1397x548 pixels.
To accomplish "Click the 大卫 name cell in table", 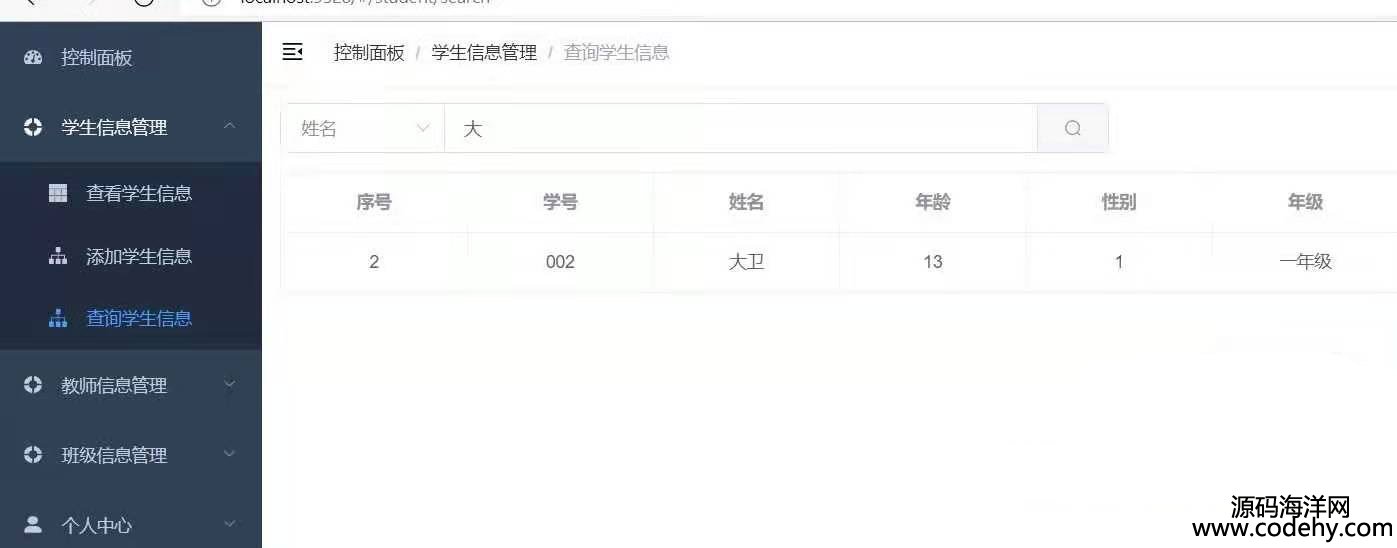I will [x=746, y=262].
